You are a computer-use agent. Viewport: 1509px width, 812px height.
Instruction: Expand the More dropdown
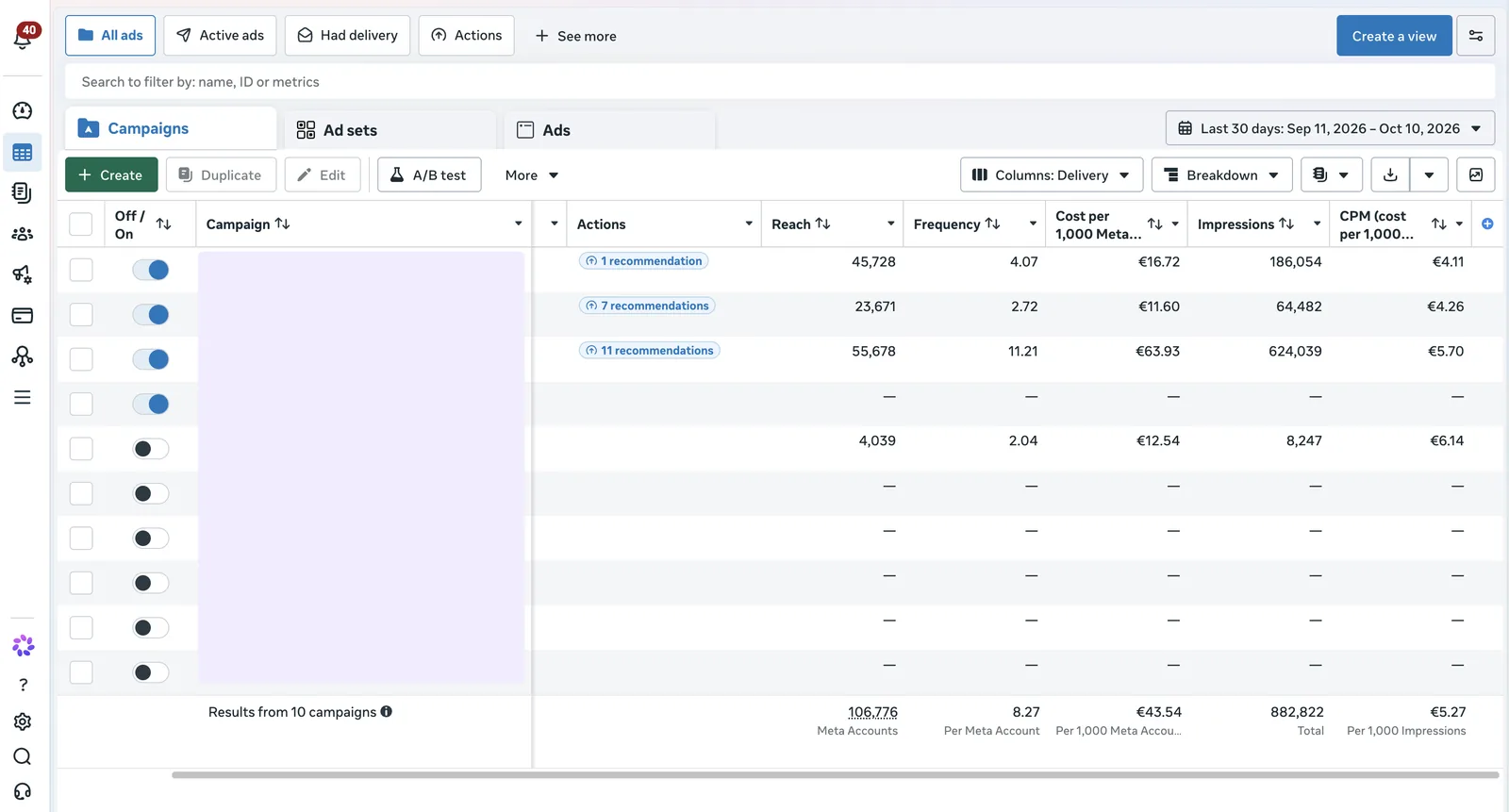(531, 174)
